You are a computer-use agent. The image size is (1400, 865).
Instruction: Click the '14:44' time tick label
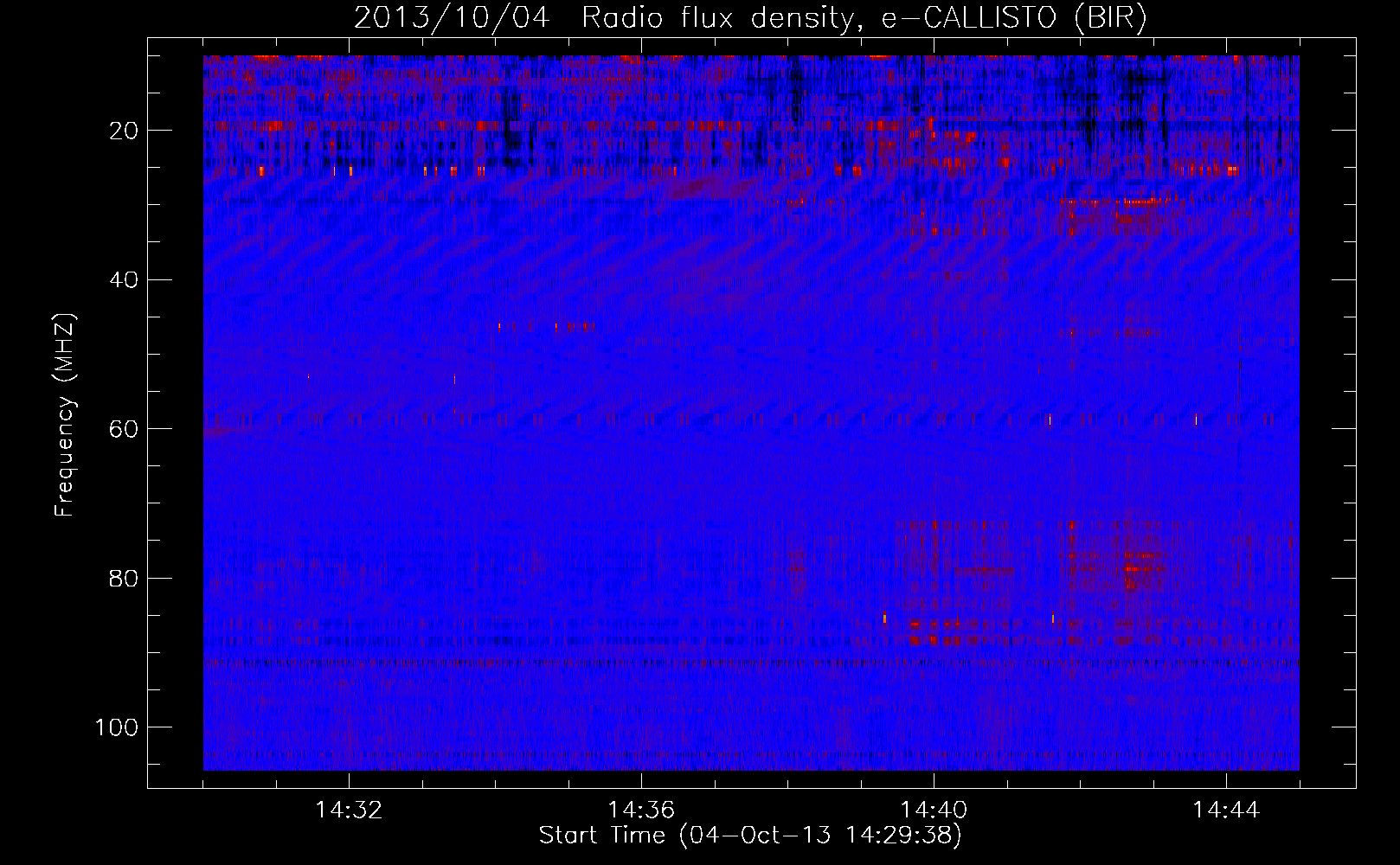pos(1226,811)
